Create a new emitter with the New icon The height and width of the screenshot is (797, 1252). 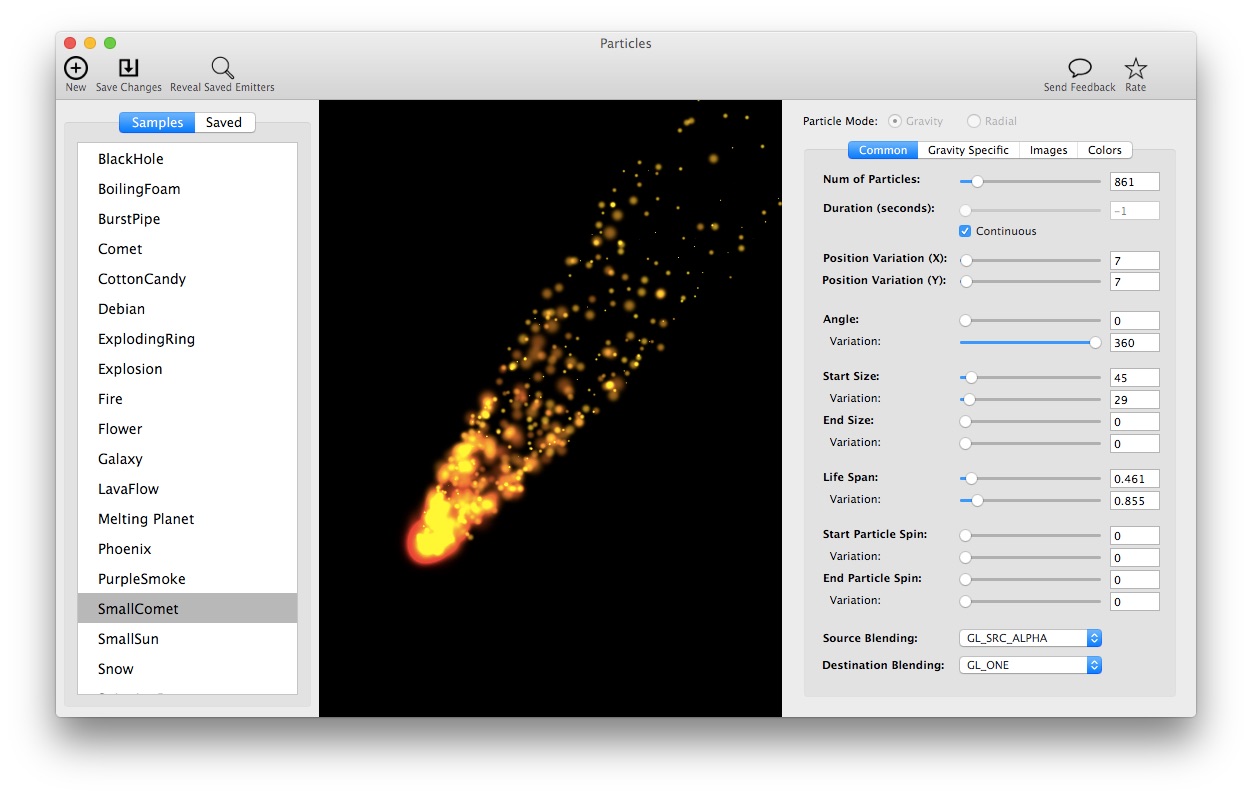click(x=76, y=69)
